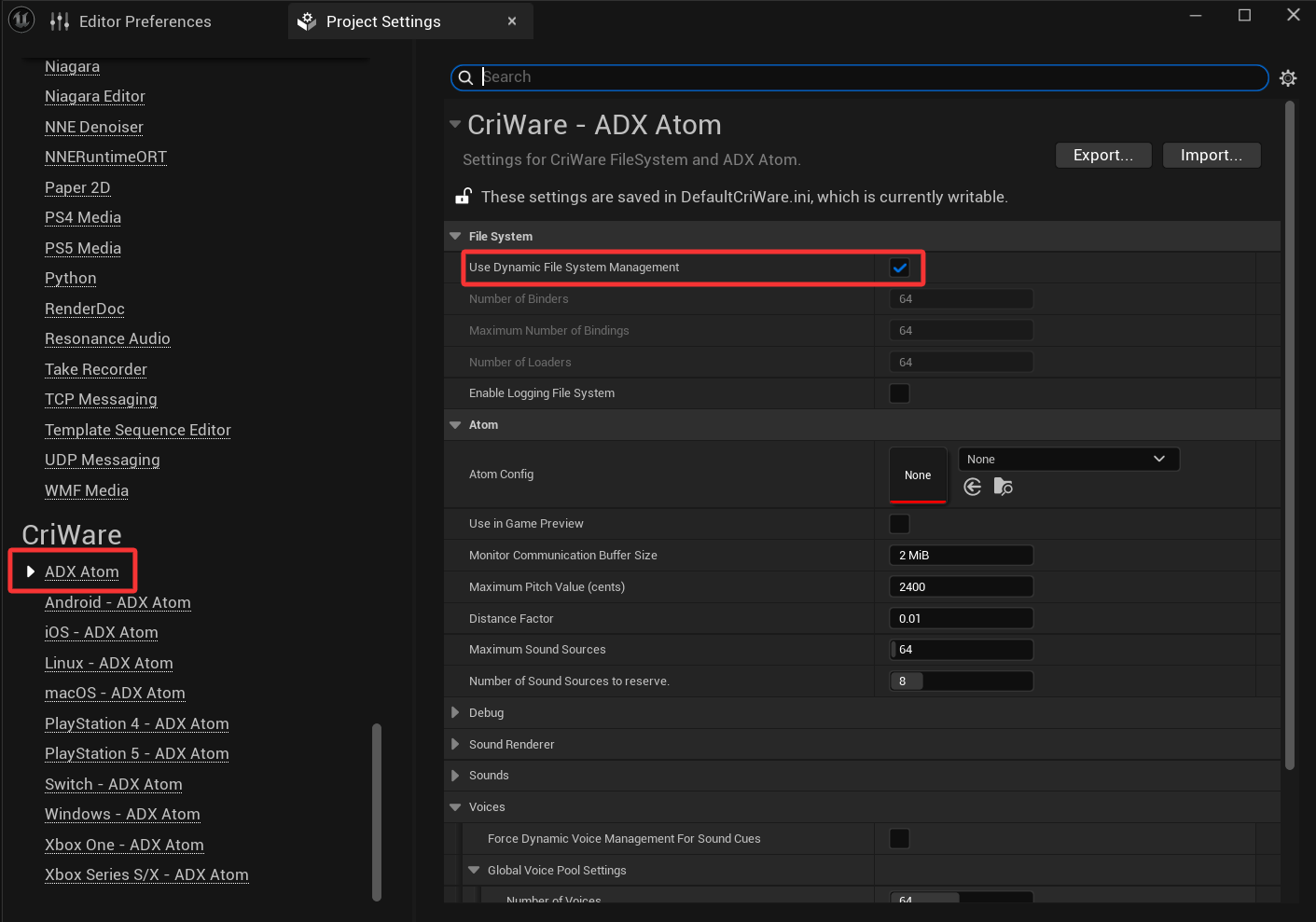Click the Editor Preferences sliders icon
The width and height of the screenshot is (1316, 922).
[x=60, y=21]
